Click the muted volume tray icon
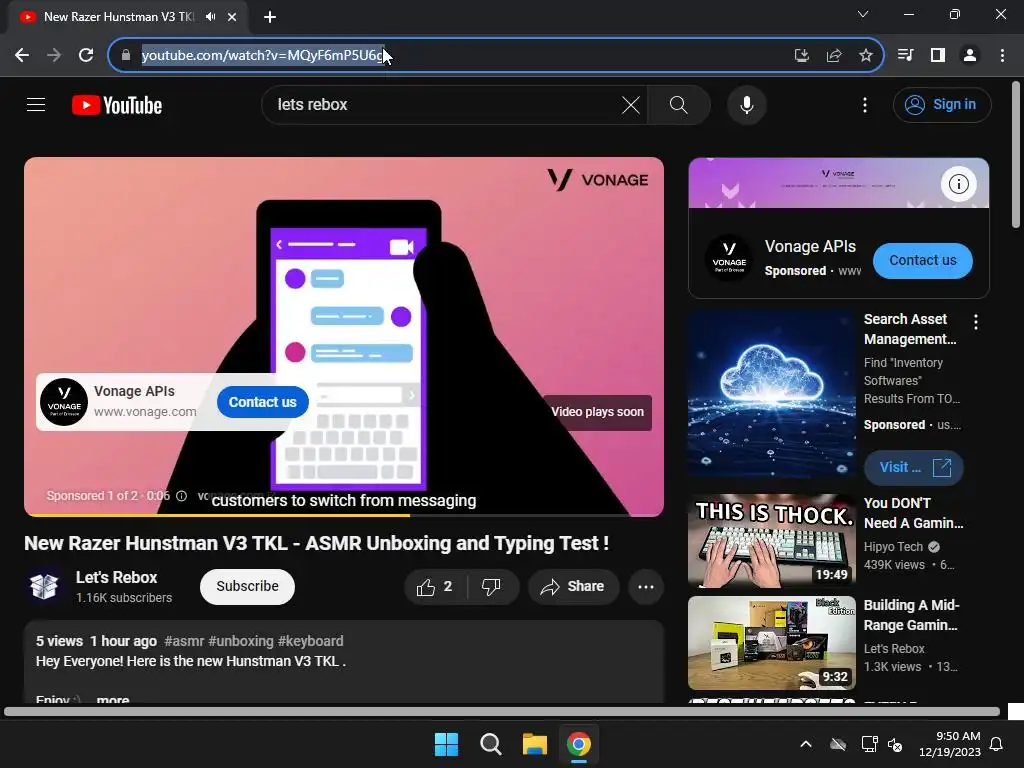Image resolution: width=1024 pixels, height=768 pixels. click(x=895, y=744)
